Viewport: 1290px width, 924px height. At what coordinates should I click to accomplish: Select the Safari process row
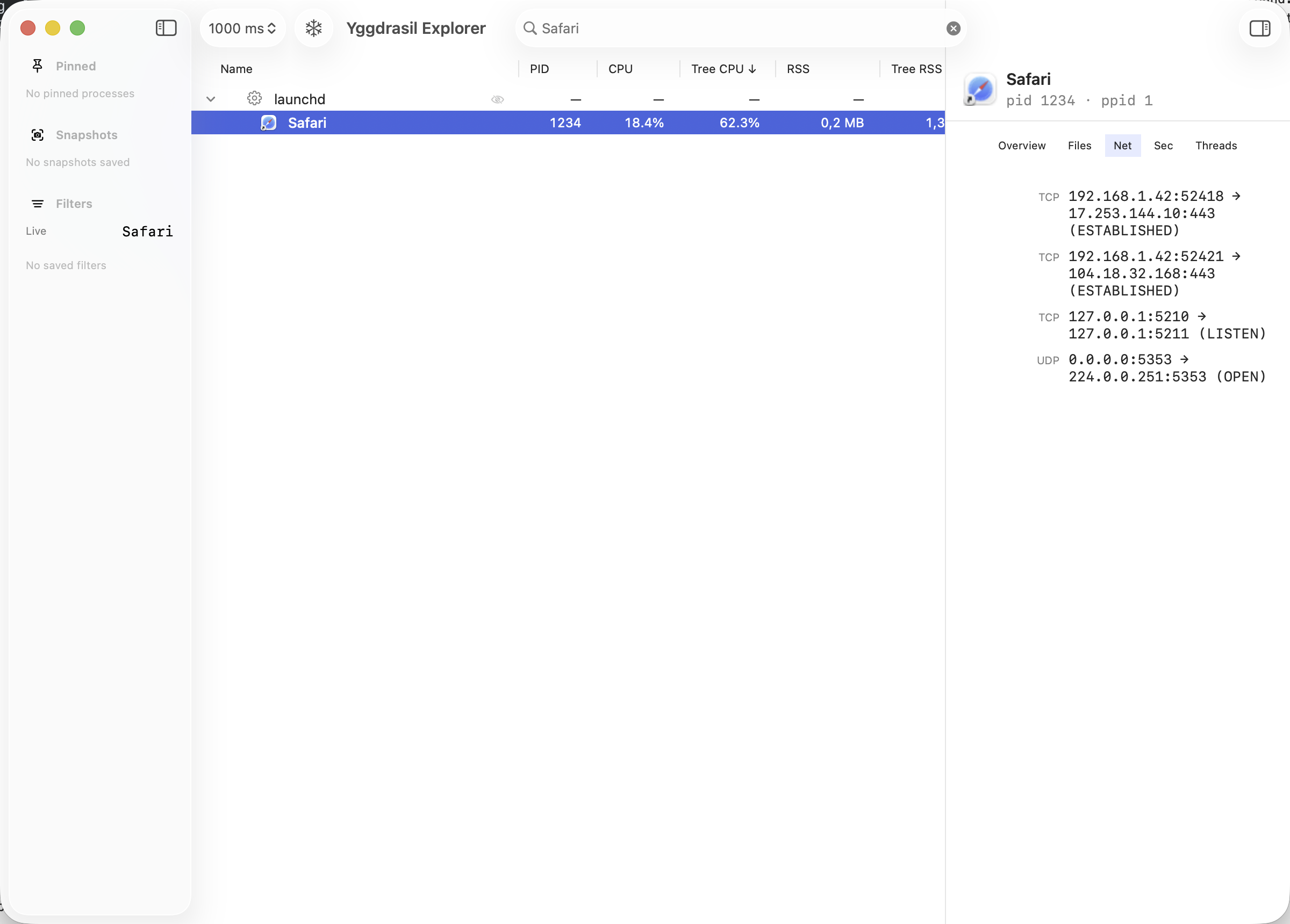[568, 122]
